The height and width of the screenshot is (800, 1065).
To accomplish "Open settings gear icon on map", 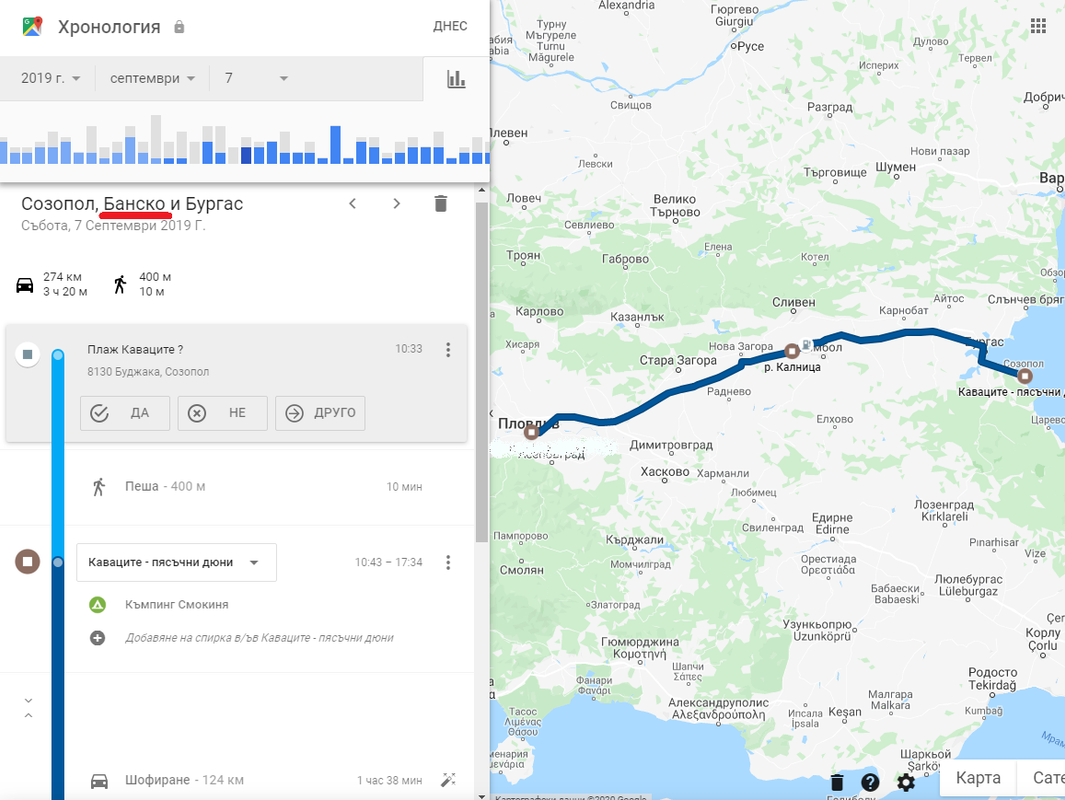I will tap(906, 782).
